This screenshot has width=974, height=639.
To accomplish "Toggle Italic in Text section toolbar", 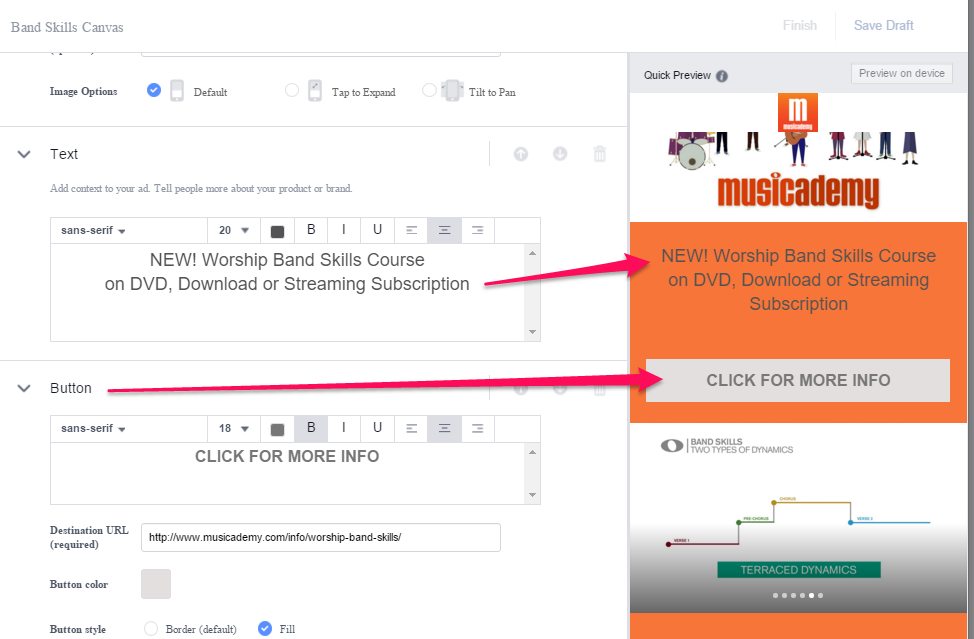I will pyautogui.click(x=344, y=230).
